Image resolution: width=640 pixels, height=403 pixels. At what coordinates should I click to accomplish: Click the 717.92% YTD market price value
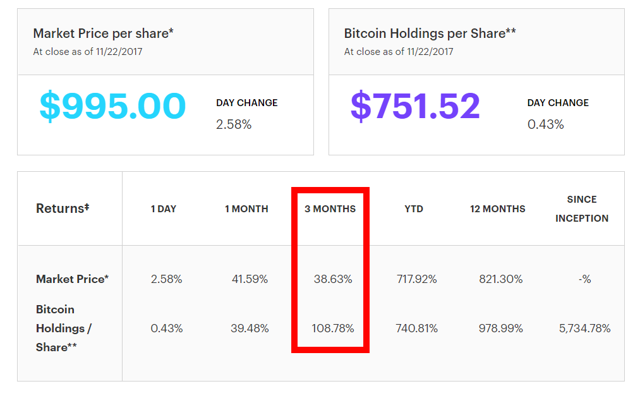(417, 279)
